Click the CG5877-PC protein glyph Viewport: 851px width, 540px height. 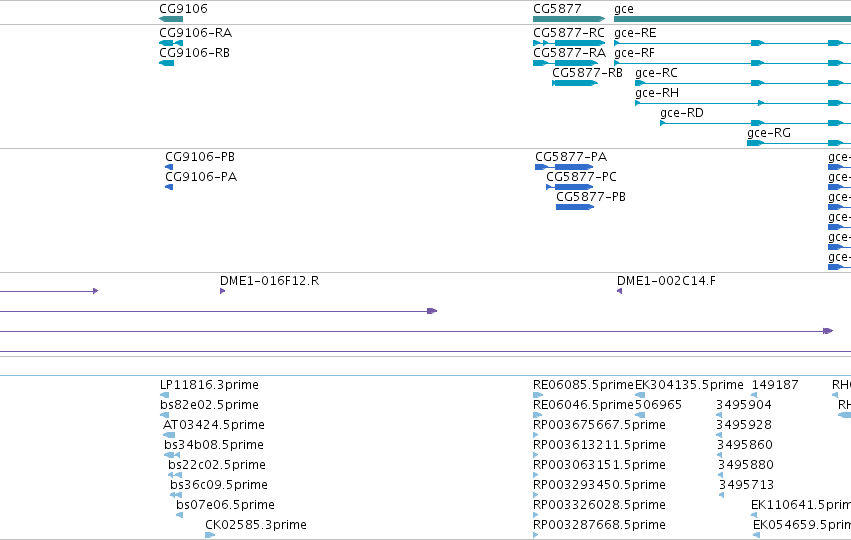click(x=569, y=187)
